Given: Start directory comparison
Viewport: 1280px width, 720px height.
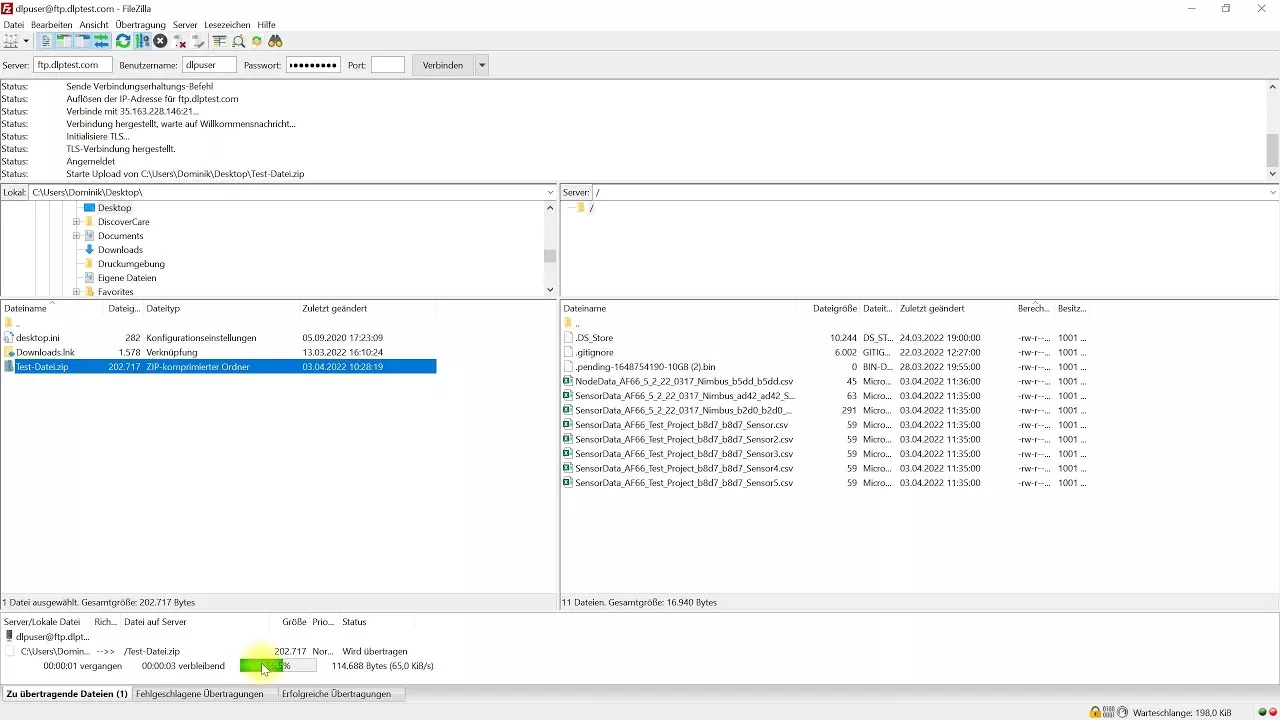Looking at the screenshot, I should tap(239, 41).
